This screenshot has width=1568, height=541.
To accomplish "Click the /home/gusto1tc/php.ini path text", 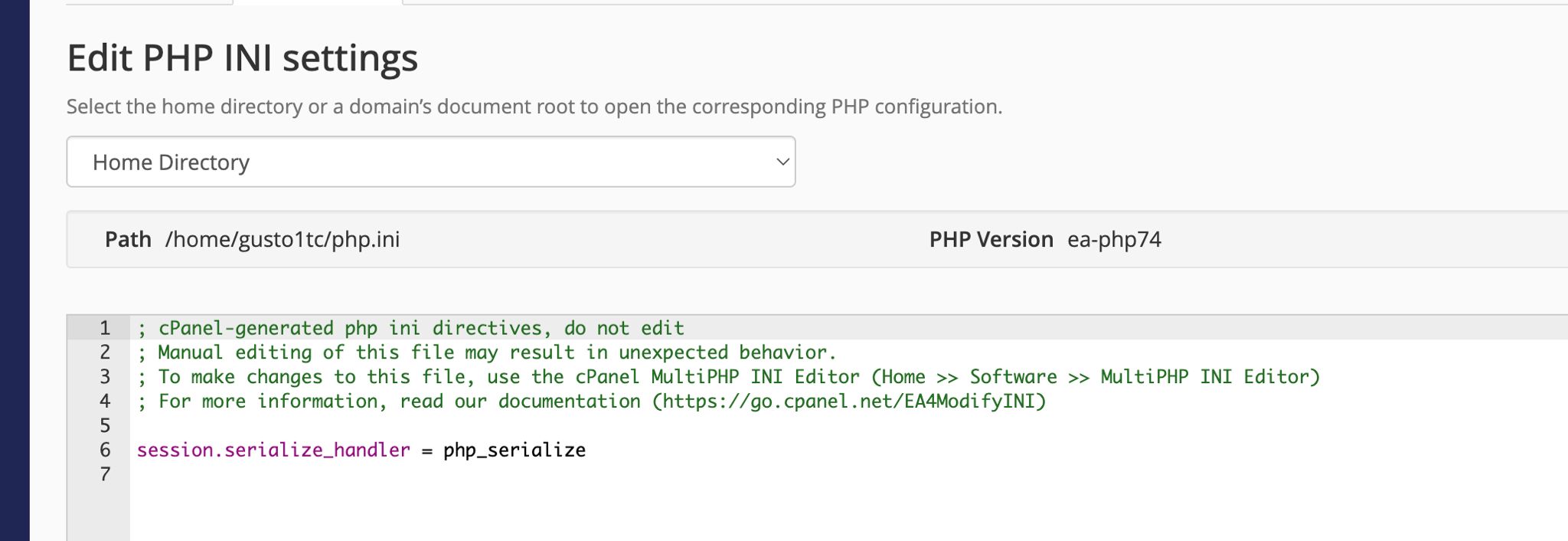I will pyautogui.click(x=283, y=240).
